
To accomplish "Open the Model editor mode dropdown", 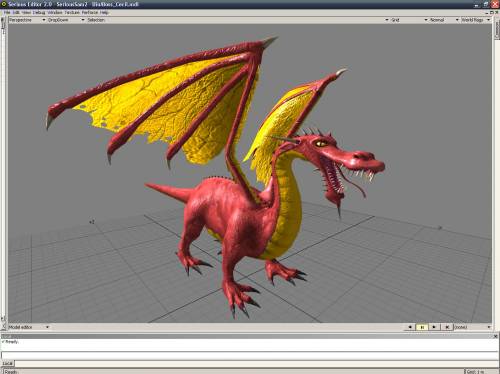I will tap(29, 327).
